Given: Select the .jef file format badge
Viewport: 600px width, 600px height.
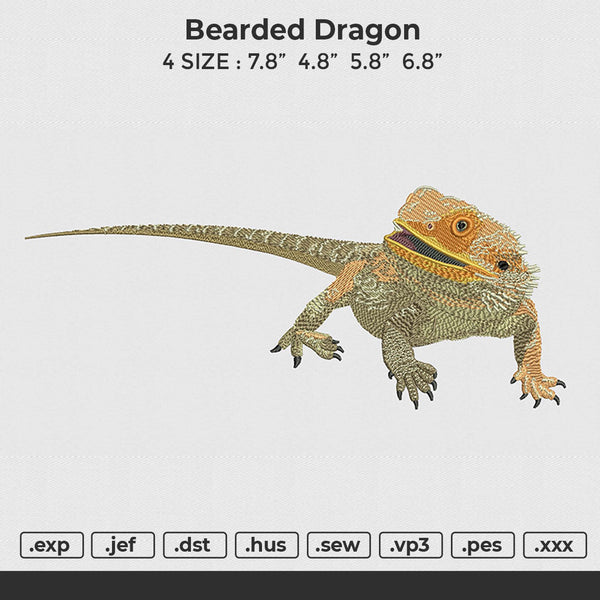Looking at the screenshot, I should (x=123, y=545).
